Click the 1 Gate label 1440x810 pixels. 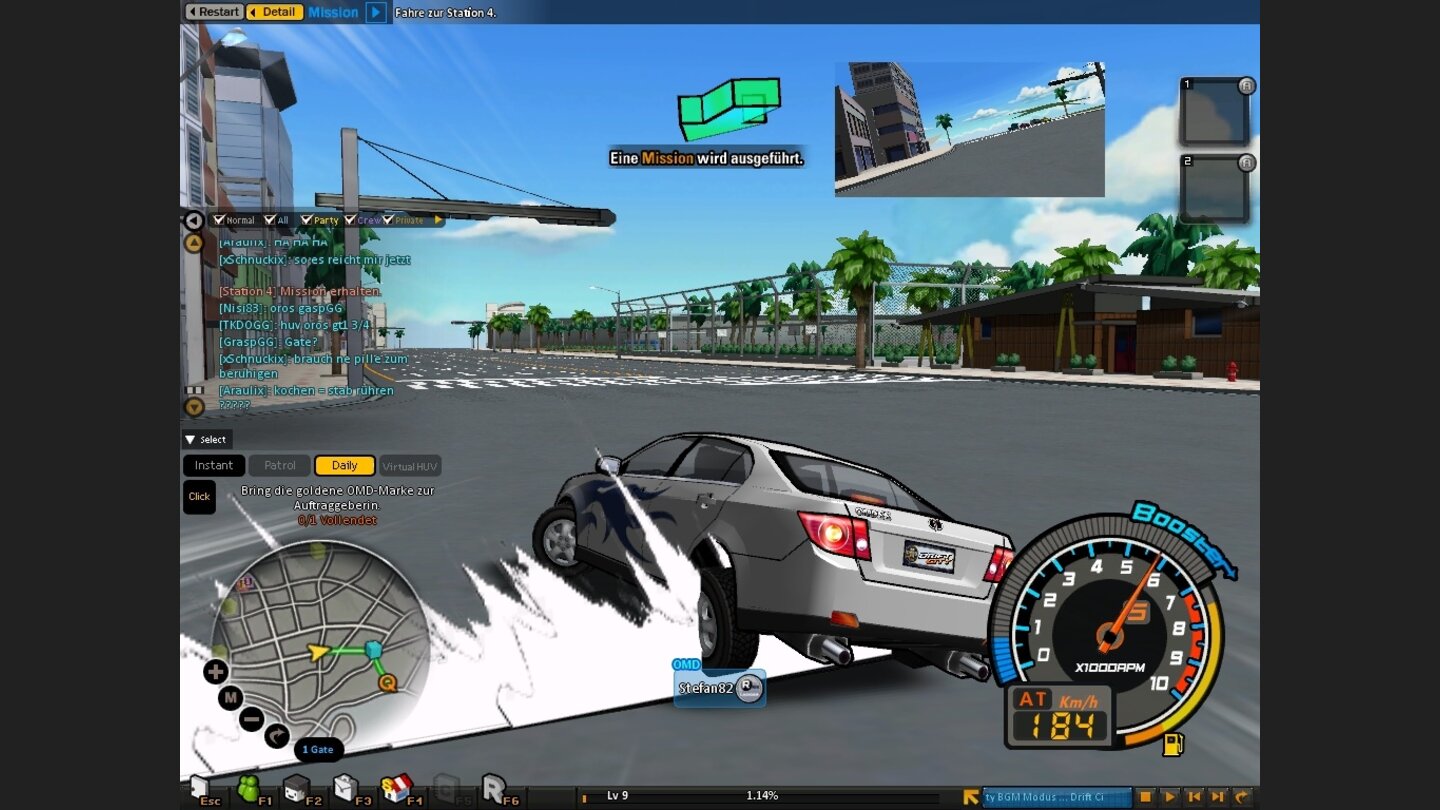(x=318, y=750)
